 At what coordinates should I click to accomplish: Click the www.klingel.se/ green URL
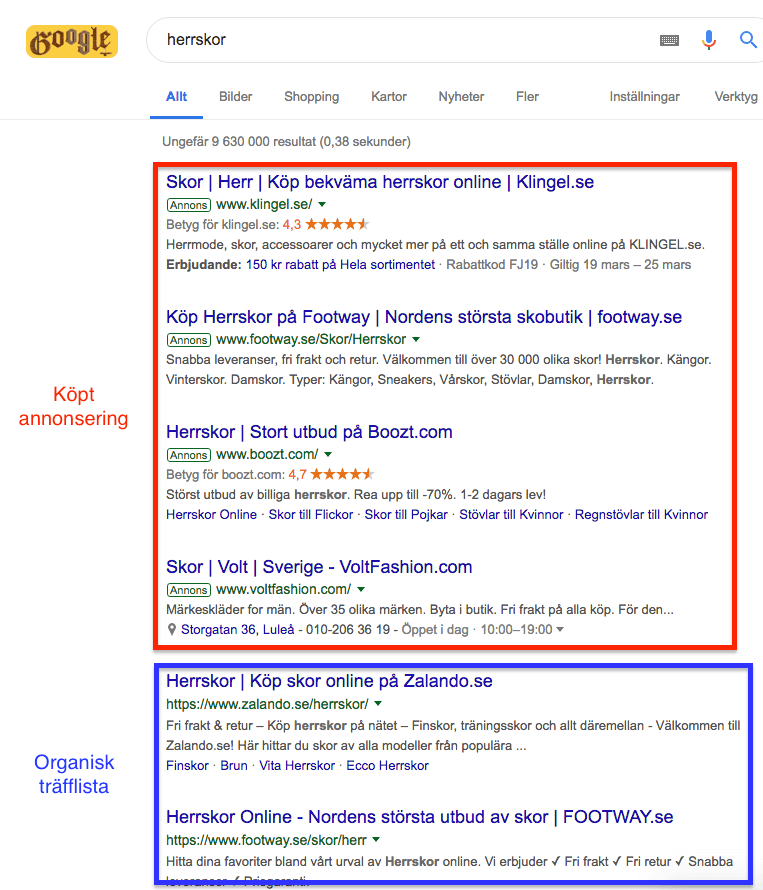(264, 204)
